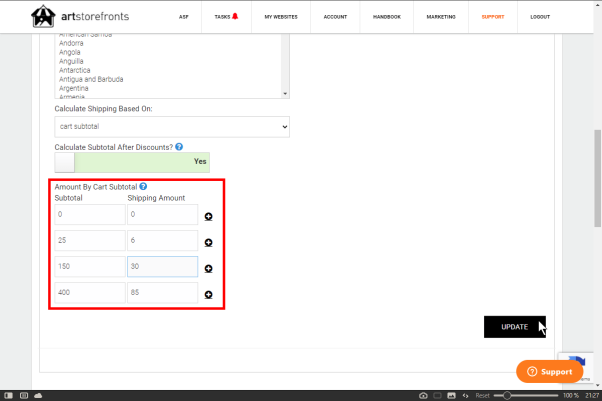
Task: Click the 21:27 clock in status bar
Action: coord(592,396)
